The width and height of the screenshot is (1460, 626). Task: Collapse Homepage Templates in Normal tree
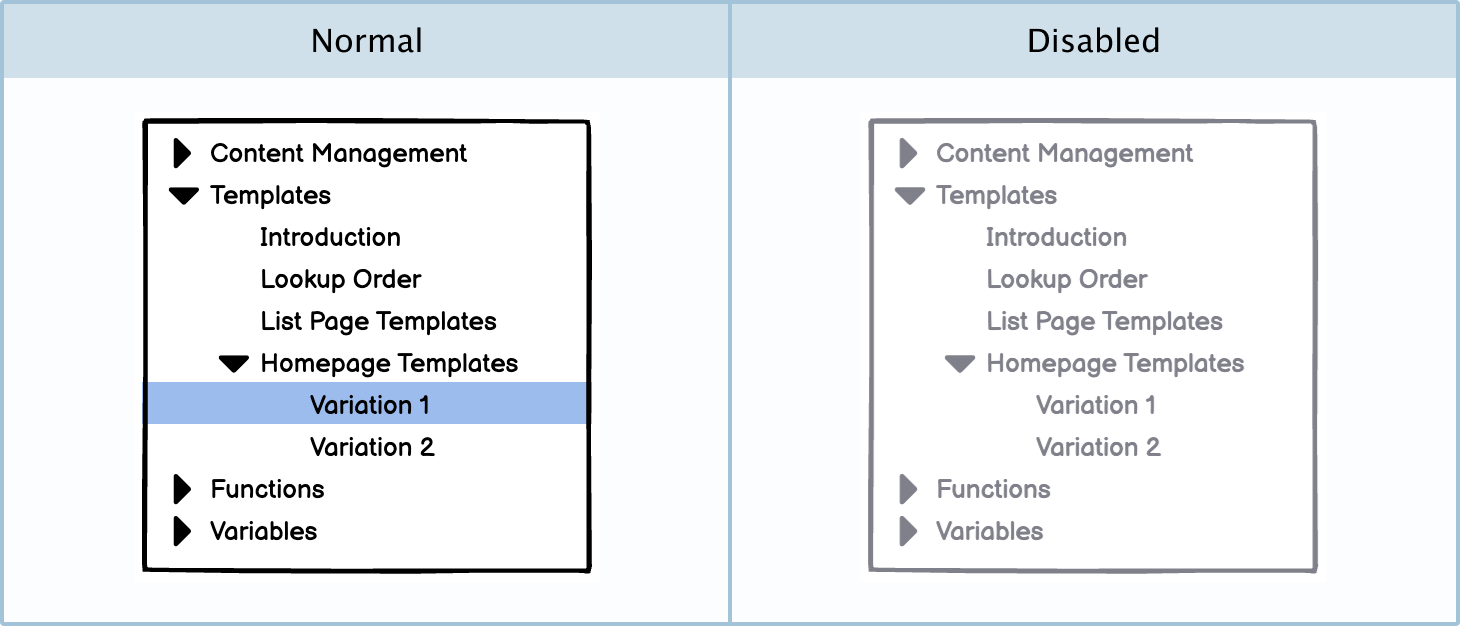234,364
